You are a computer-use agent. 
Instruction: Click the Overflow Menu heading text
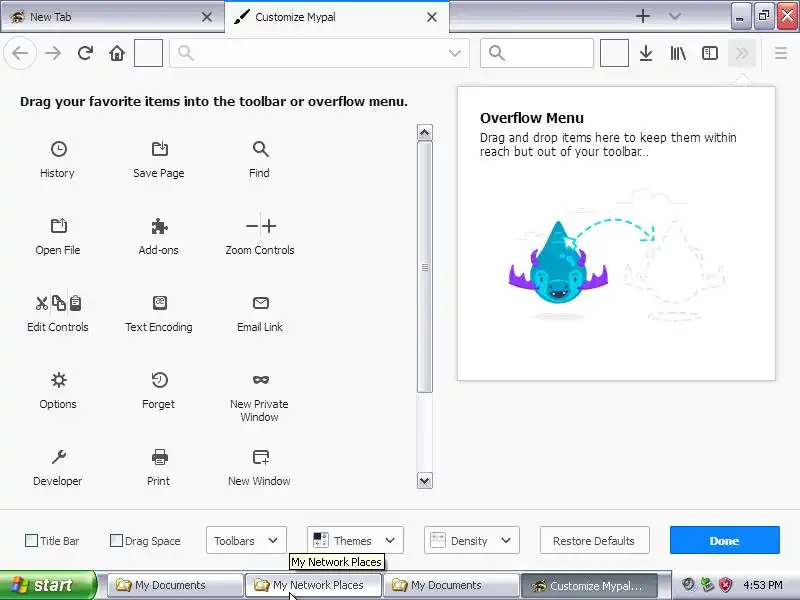[x=532, y=118]
